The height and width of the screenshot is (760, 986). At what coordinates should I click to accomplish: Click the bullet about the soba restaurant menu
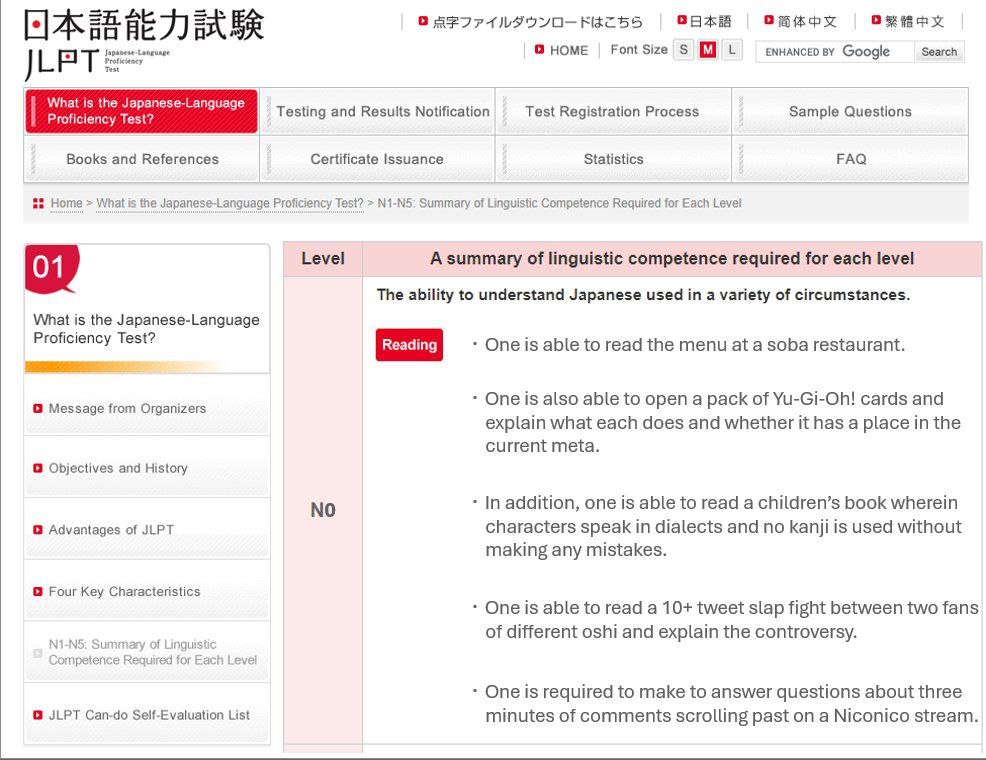[x=694, y=344]
